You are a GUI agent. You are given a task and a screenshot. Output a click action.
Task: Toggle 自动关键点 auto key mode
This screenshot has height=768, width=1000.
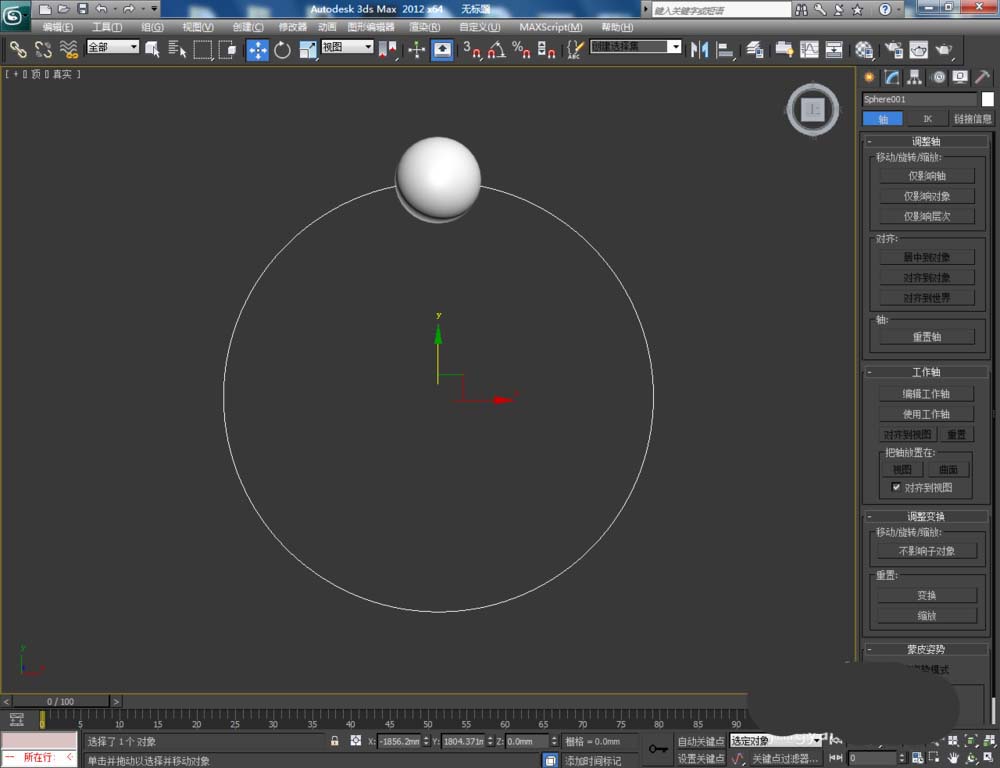[x=700, y=741]
